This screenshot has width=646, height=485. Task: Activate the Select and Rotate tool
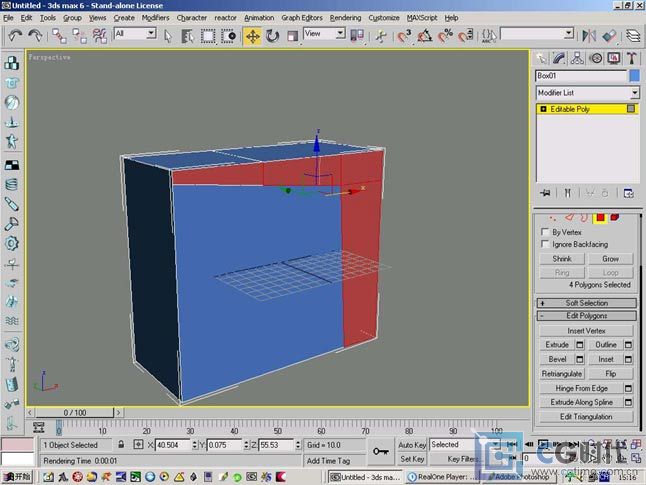tap(272, 36)
